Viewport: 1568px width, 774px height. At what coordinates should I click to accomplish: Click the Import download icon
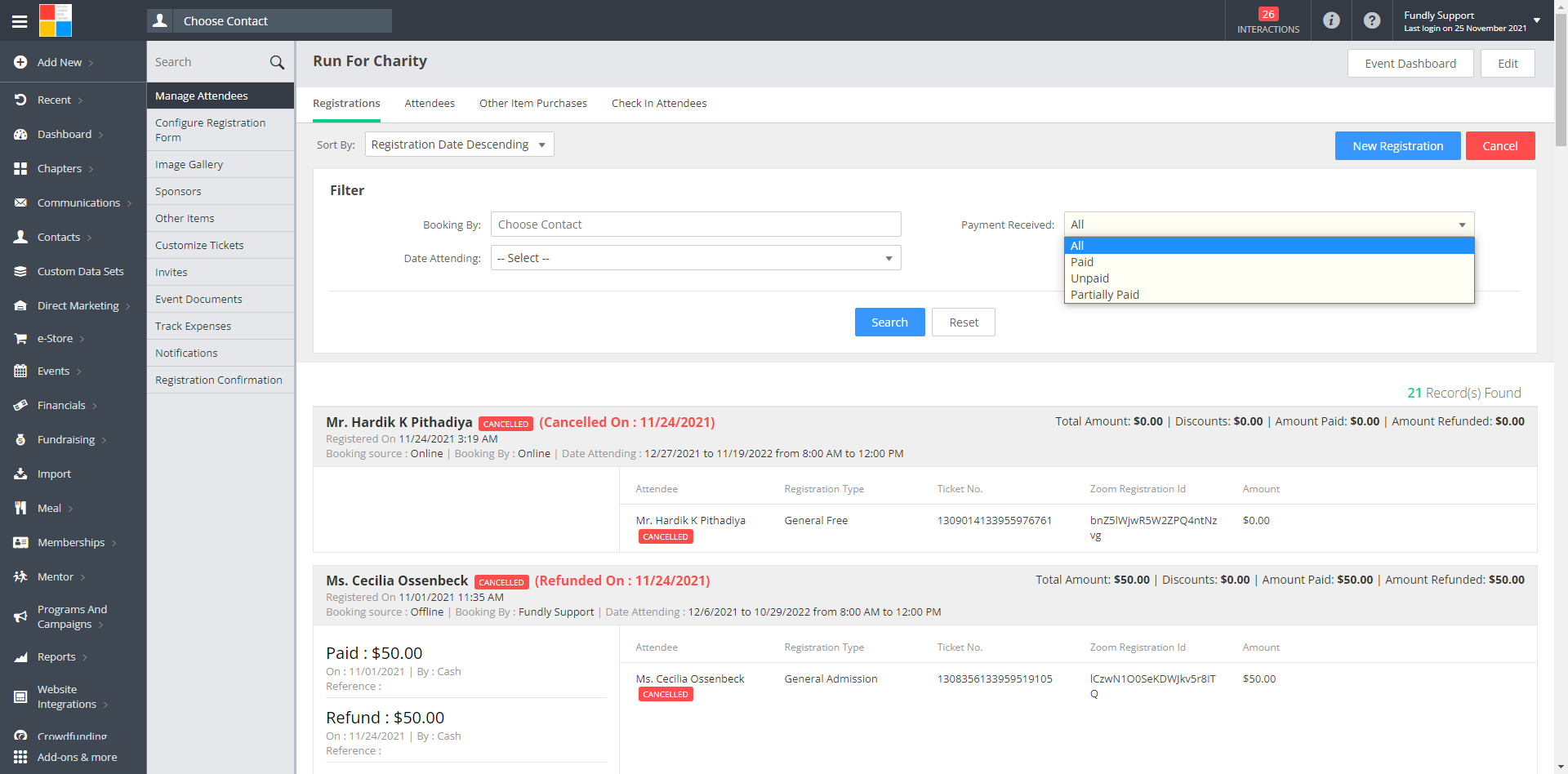click(20, 474)
